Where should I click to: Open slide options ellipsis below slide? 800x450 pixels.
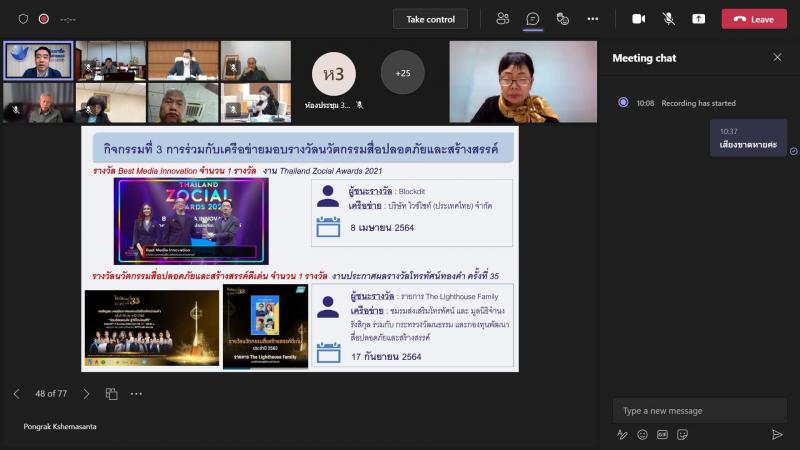pos(136,394)
